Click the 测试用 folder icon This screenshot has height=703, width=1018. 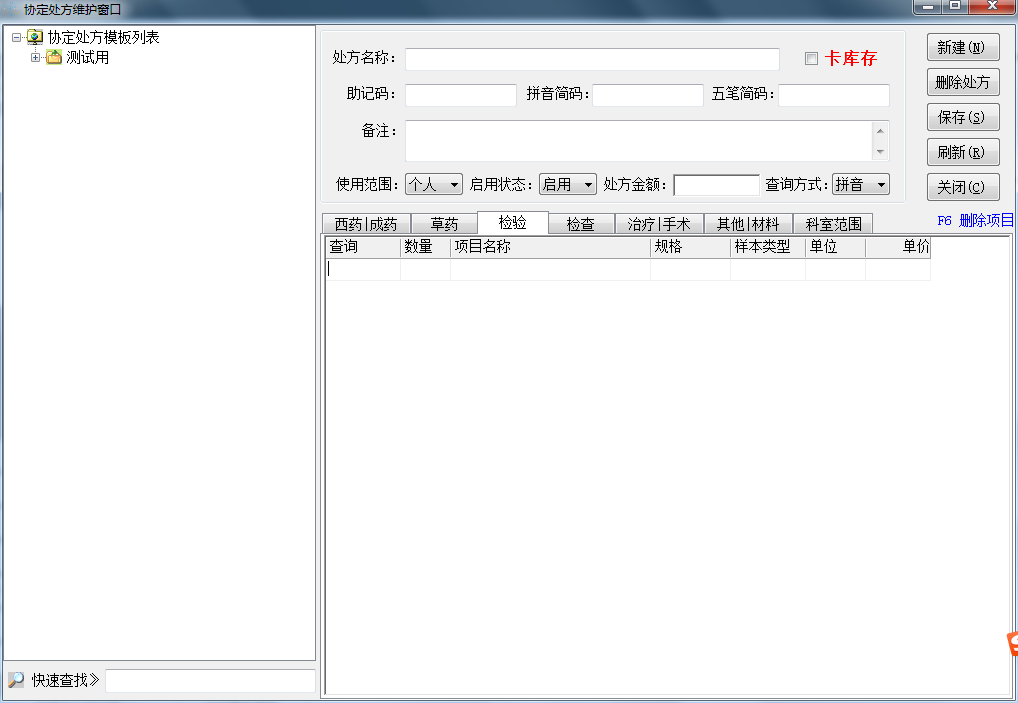(54, 57)
